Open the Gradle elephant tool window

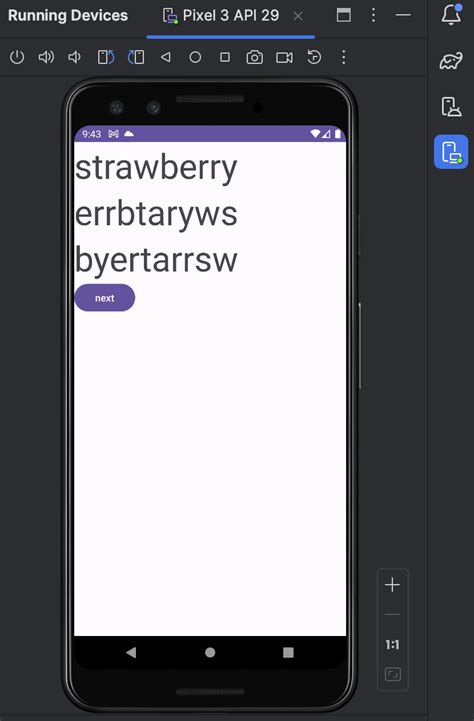[451, 61]
